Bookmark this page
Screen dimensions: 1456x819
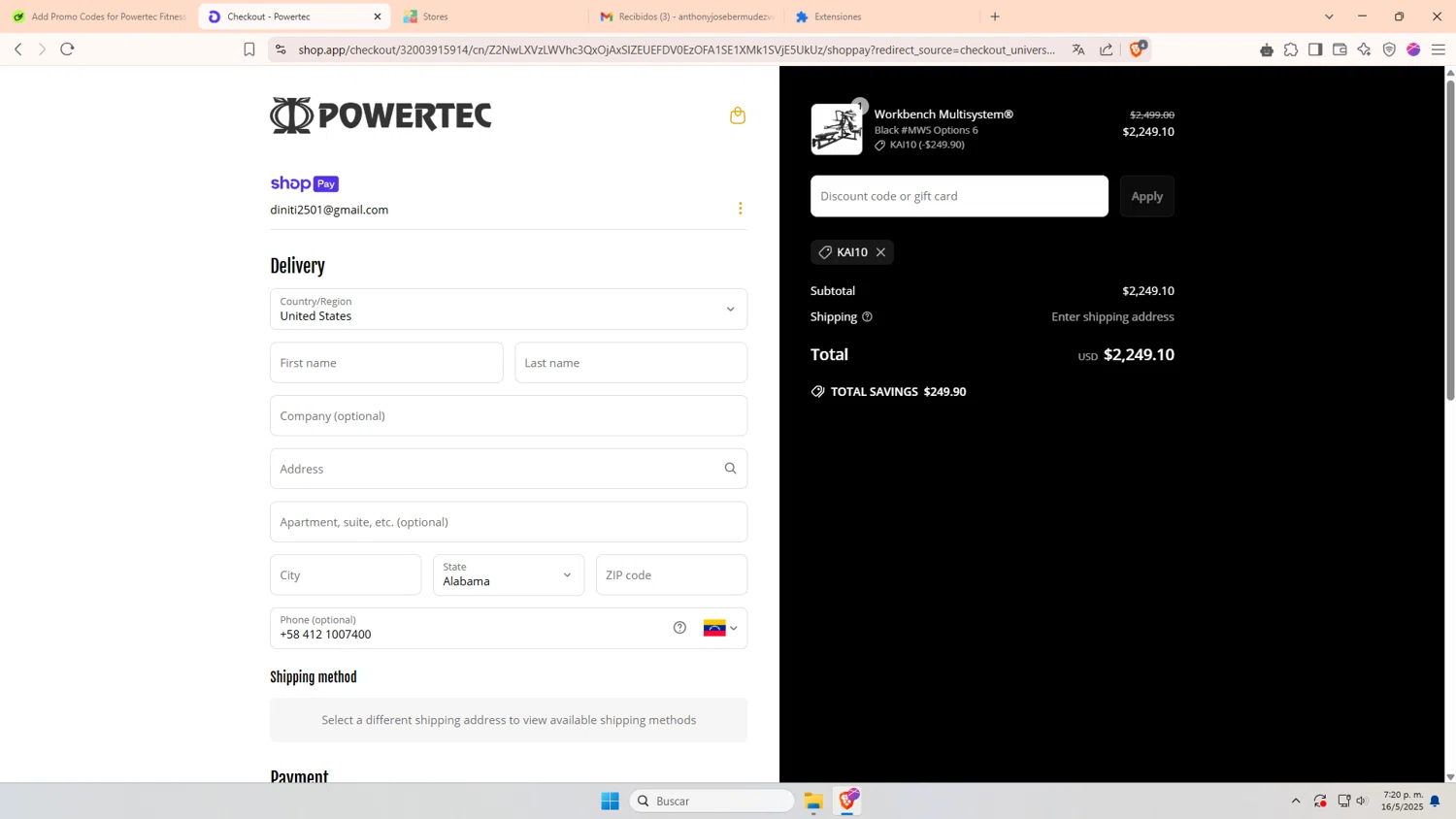(x=249, y=49)
